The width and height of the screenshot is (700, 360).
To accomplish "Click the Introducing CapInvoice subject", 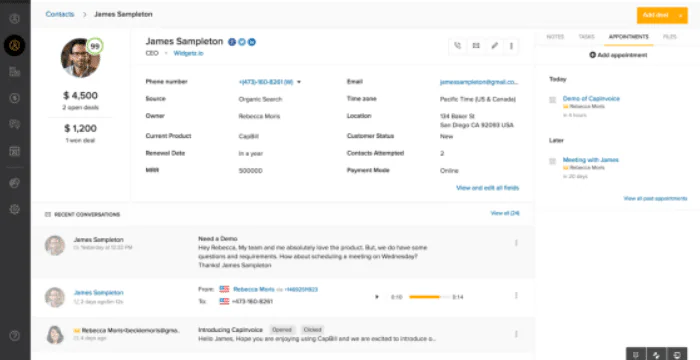I will tap(231, 330).
